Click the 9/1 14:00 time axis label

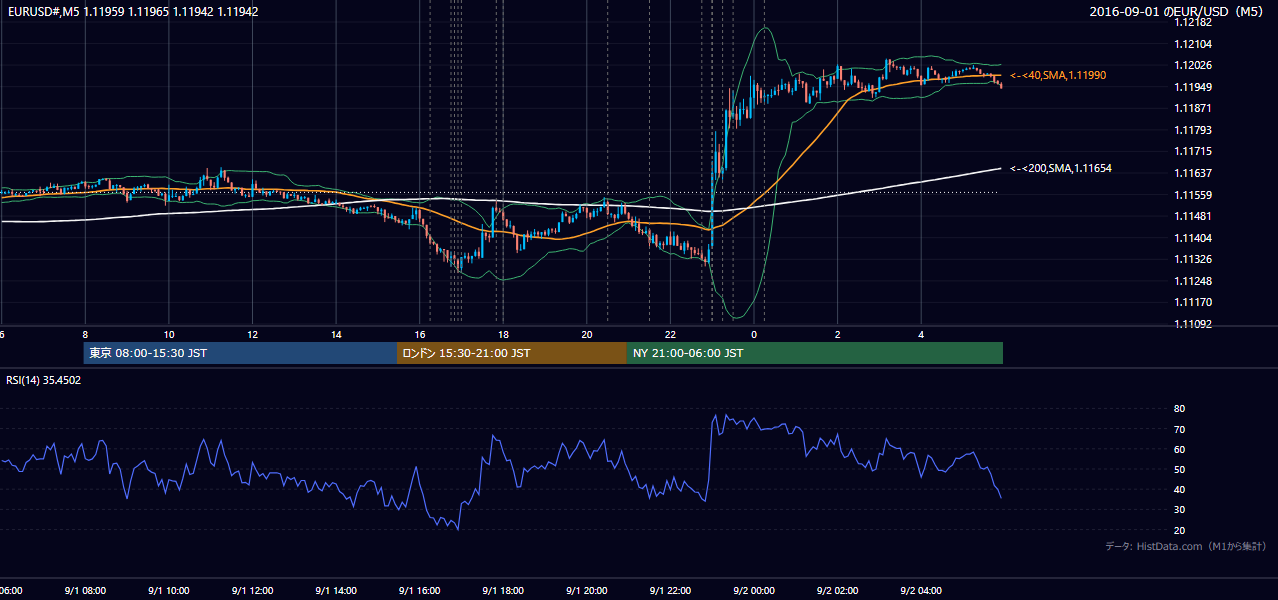click(x=336, y=590)
